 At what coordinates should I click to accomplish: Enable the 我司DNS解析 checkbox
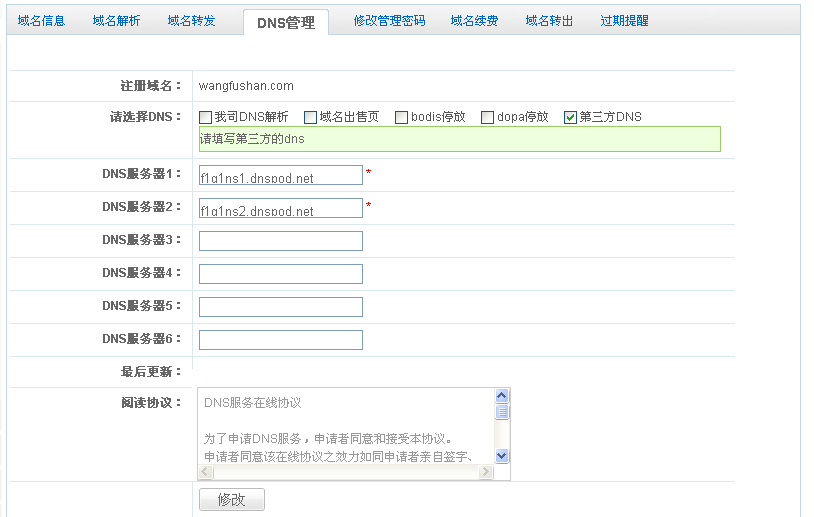tap(206, 117)
